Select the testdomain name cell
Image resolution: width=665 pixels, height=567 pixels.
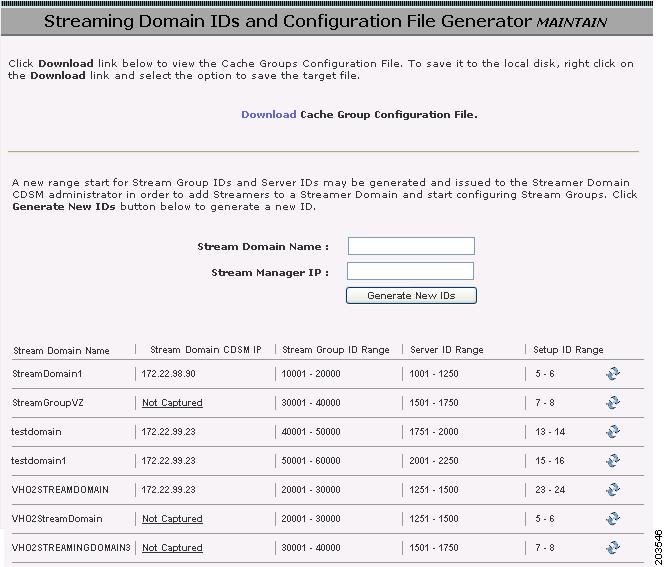[x=36, y=432]
